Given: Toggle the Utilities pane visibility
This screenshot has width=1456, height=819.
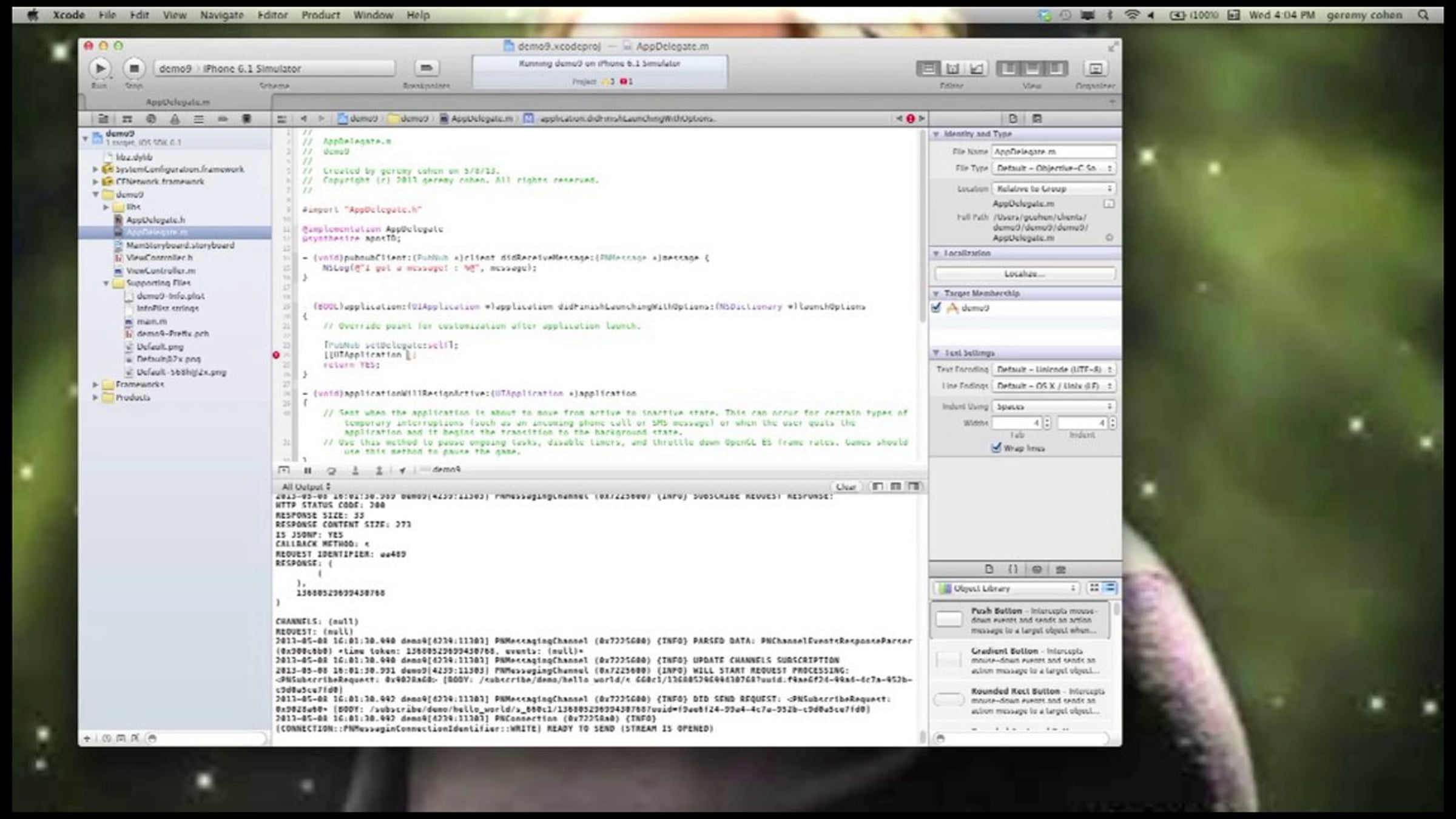Looking at the screenshot, I should (x=1056, y=69).
